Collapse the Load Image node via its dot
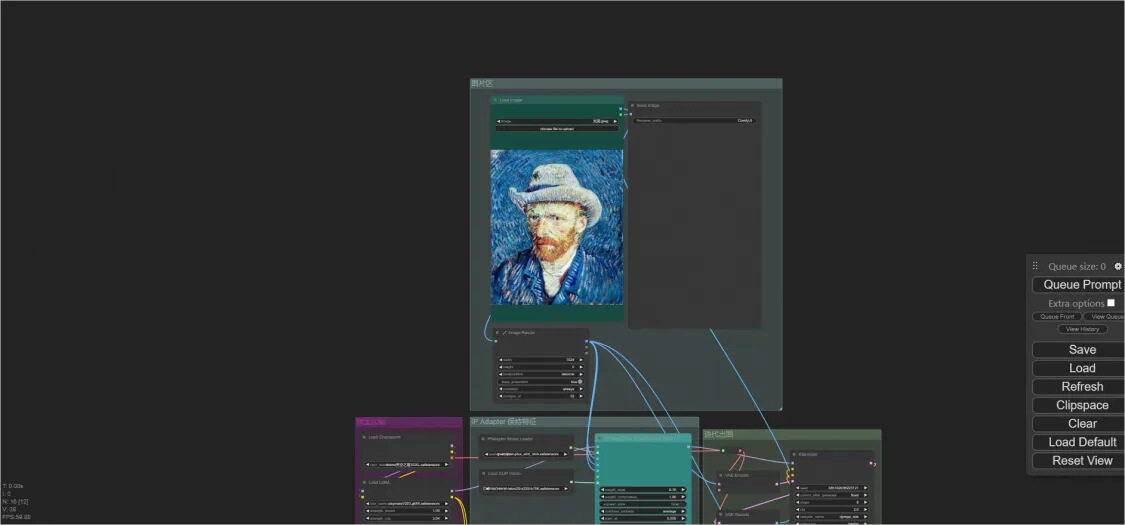This screenshot has height=525, width=1125. [x=495, y=100]
